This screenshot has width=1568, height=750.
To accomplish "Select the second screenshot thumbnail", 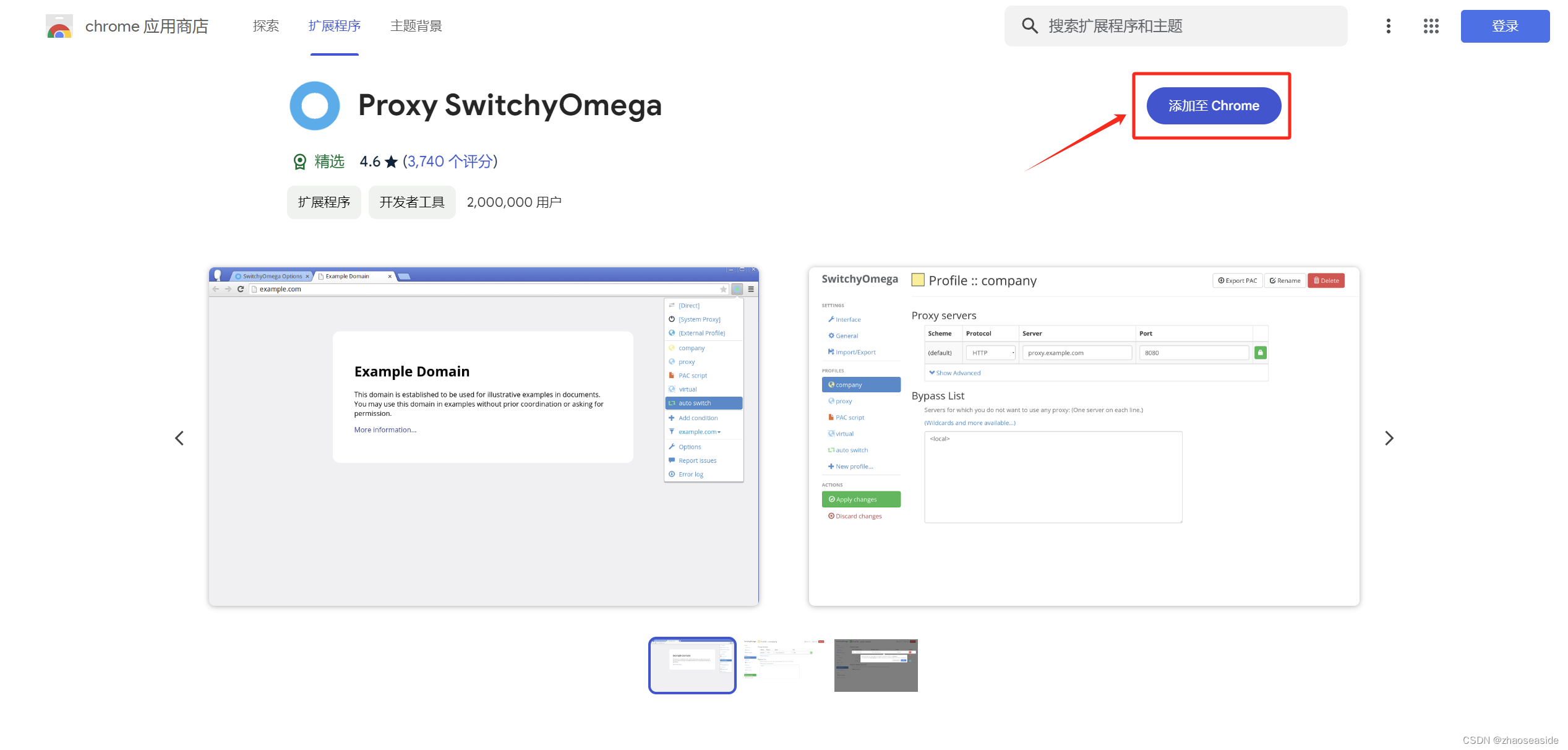I will click(x=784, y=665).
